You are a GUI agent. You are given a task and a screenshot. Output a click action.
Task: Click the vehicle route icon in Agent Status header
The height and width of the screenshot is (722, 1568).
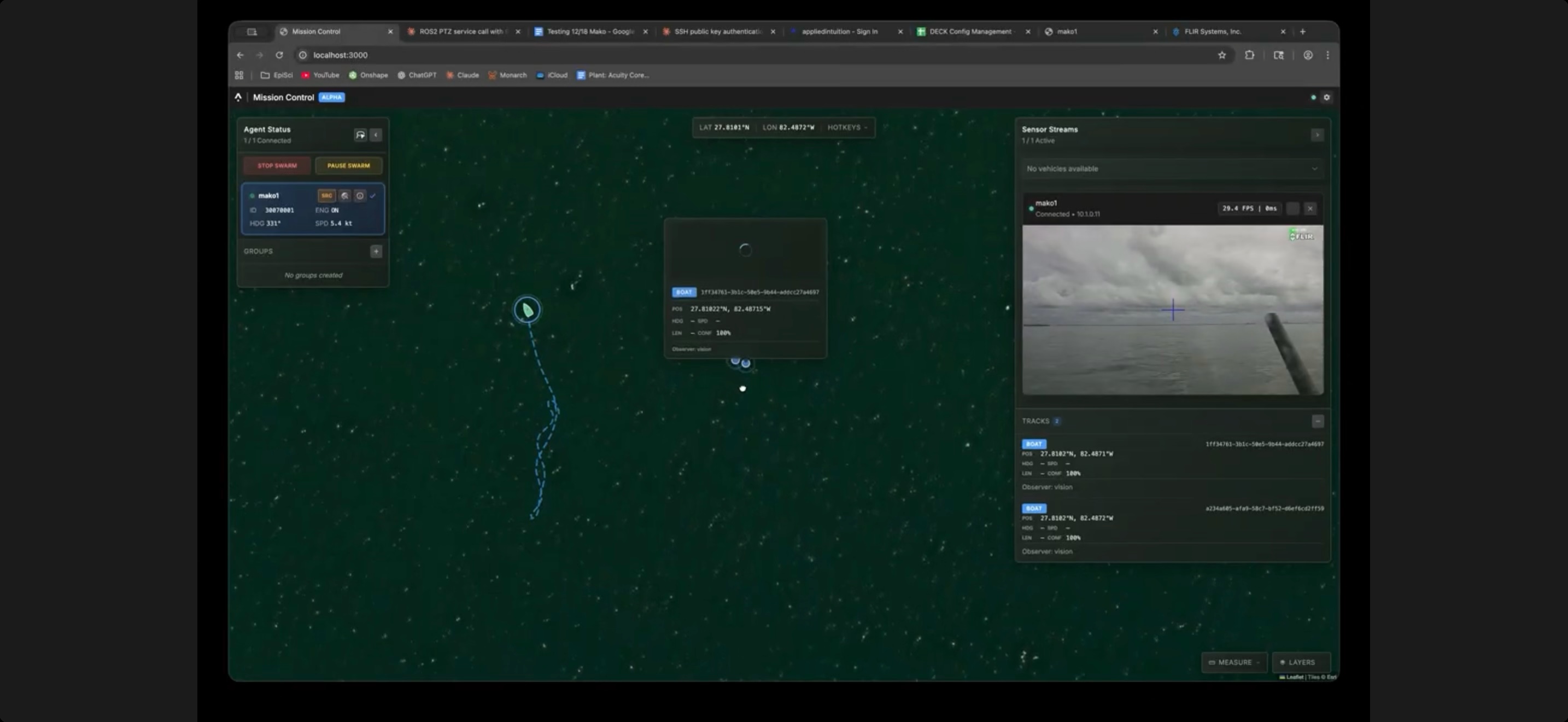coord(360,135)
